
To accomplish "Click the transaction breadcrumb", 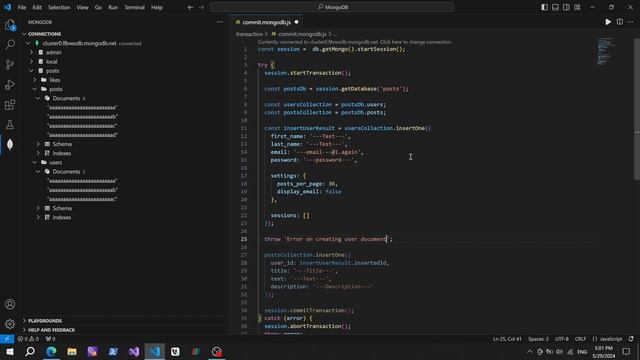I will [249, 34].
